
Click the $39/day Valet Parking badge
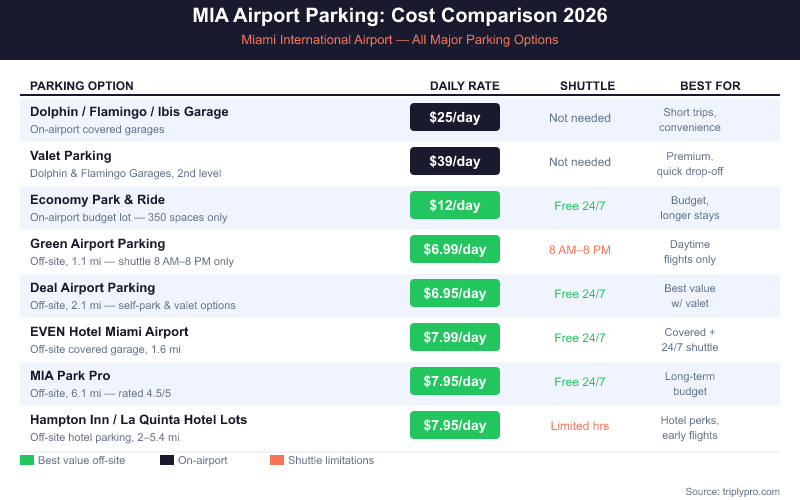coord(455,162)
